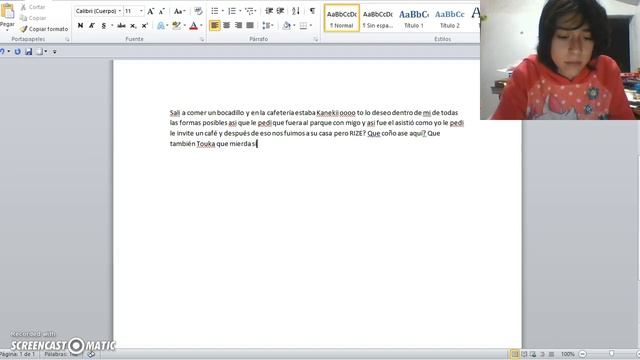Toggle show paragraph marks (¶)
This screenshot has height=360, width=640.
point(312,11)
